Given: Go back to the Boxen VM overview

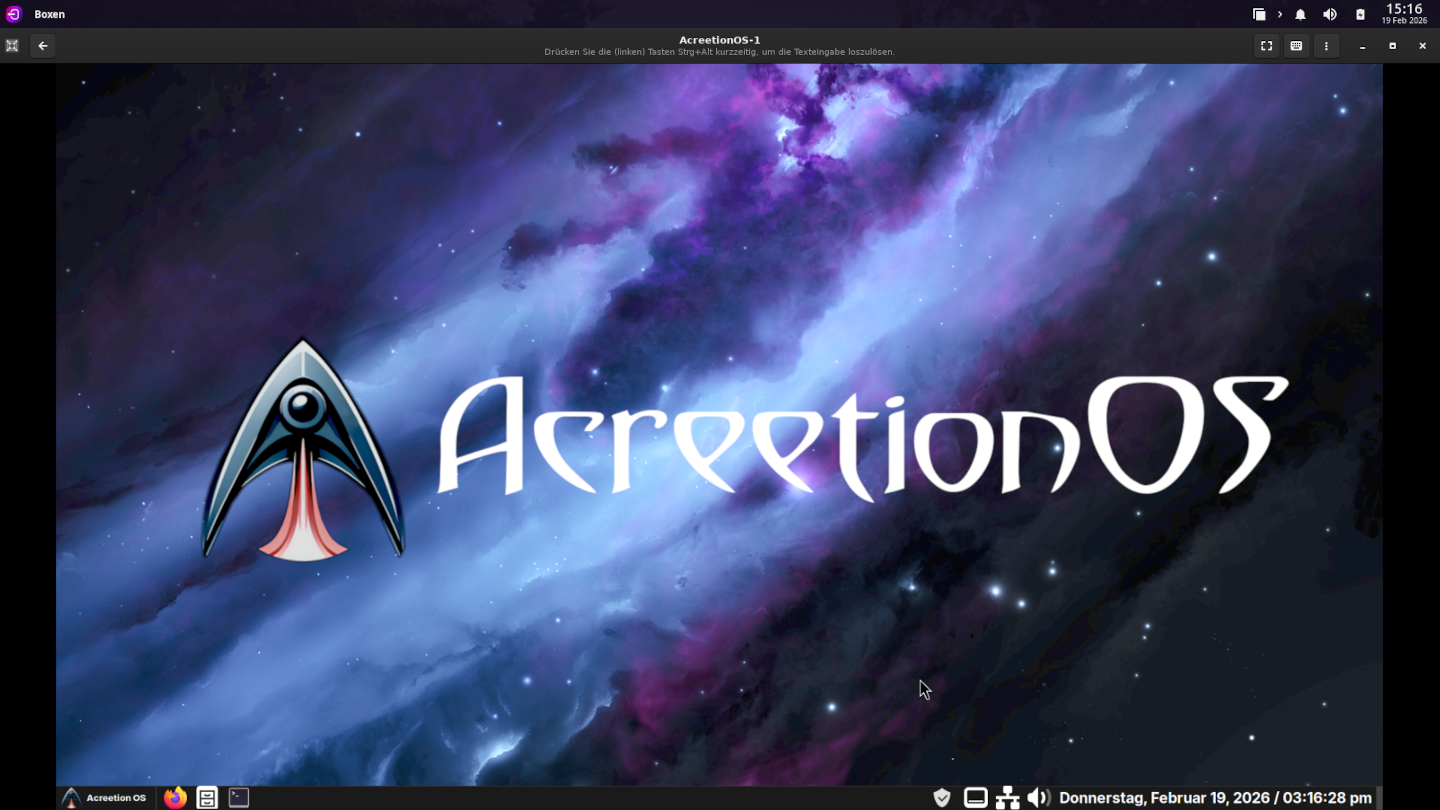Looking at the screenshot, I should [x=42, y=46].
